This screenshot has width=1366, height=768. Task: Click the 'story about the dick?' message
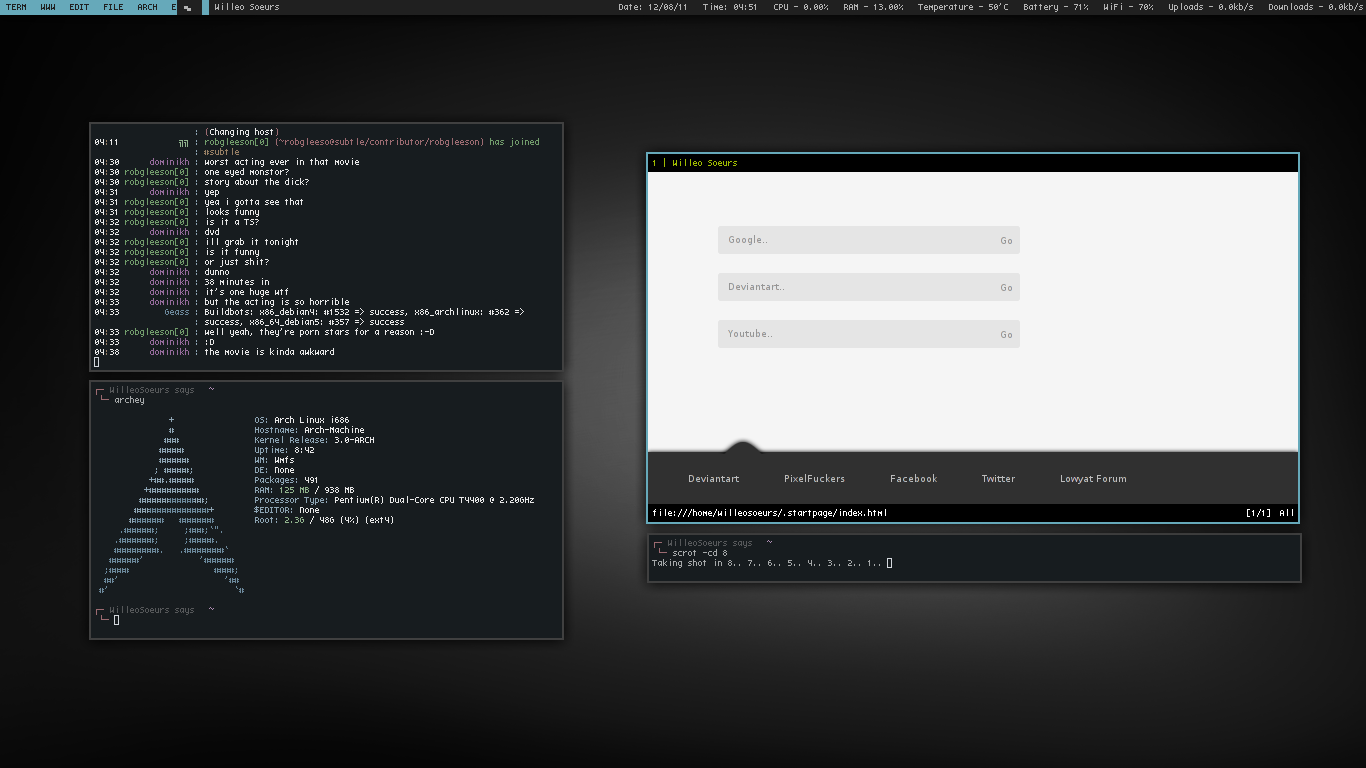point(257,182)
